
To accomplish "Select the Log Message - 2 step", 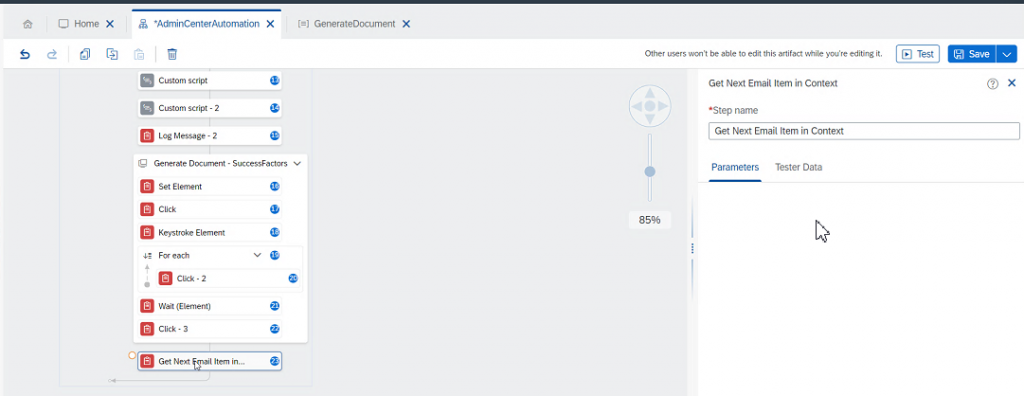I will coord(210,136).
